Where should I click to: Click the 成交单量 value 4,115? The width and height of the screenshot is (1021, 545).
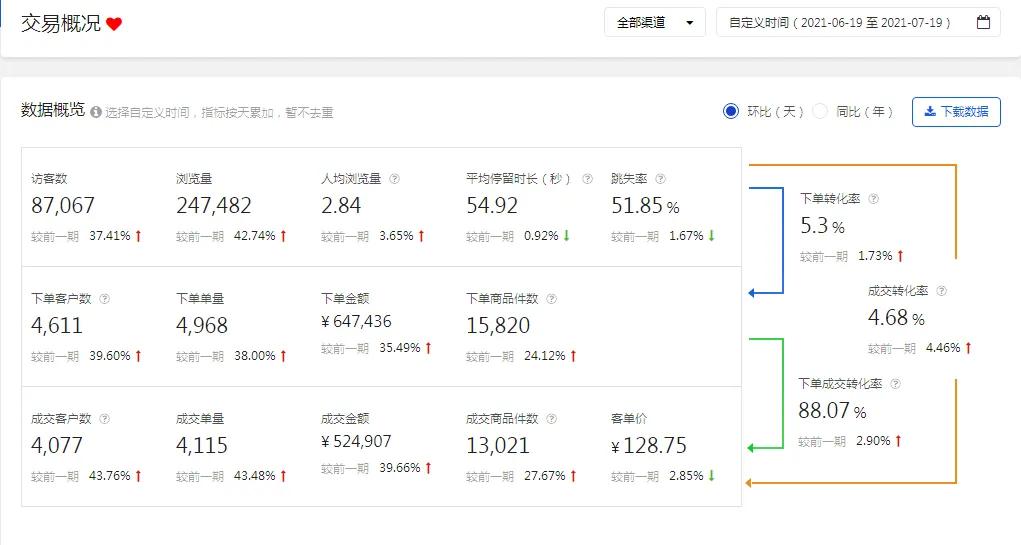(x=202, y=445)
